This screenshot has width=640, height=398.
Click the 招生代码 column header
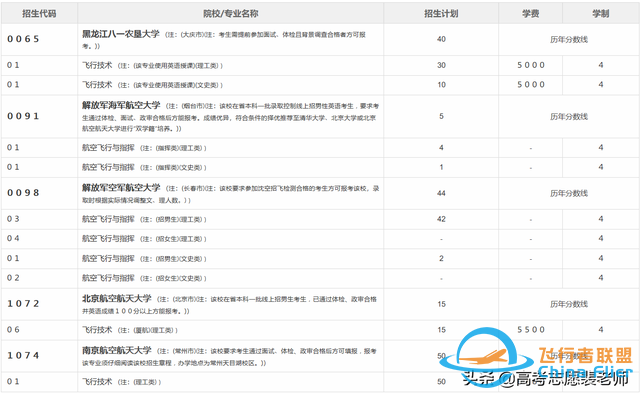(39, 13)
